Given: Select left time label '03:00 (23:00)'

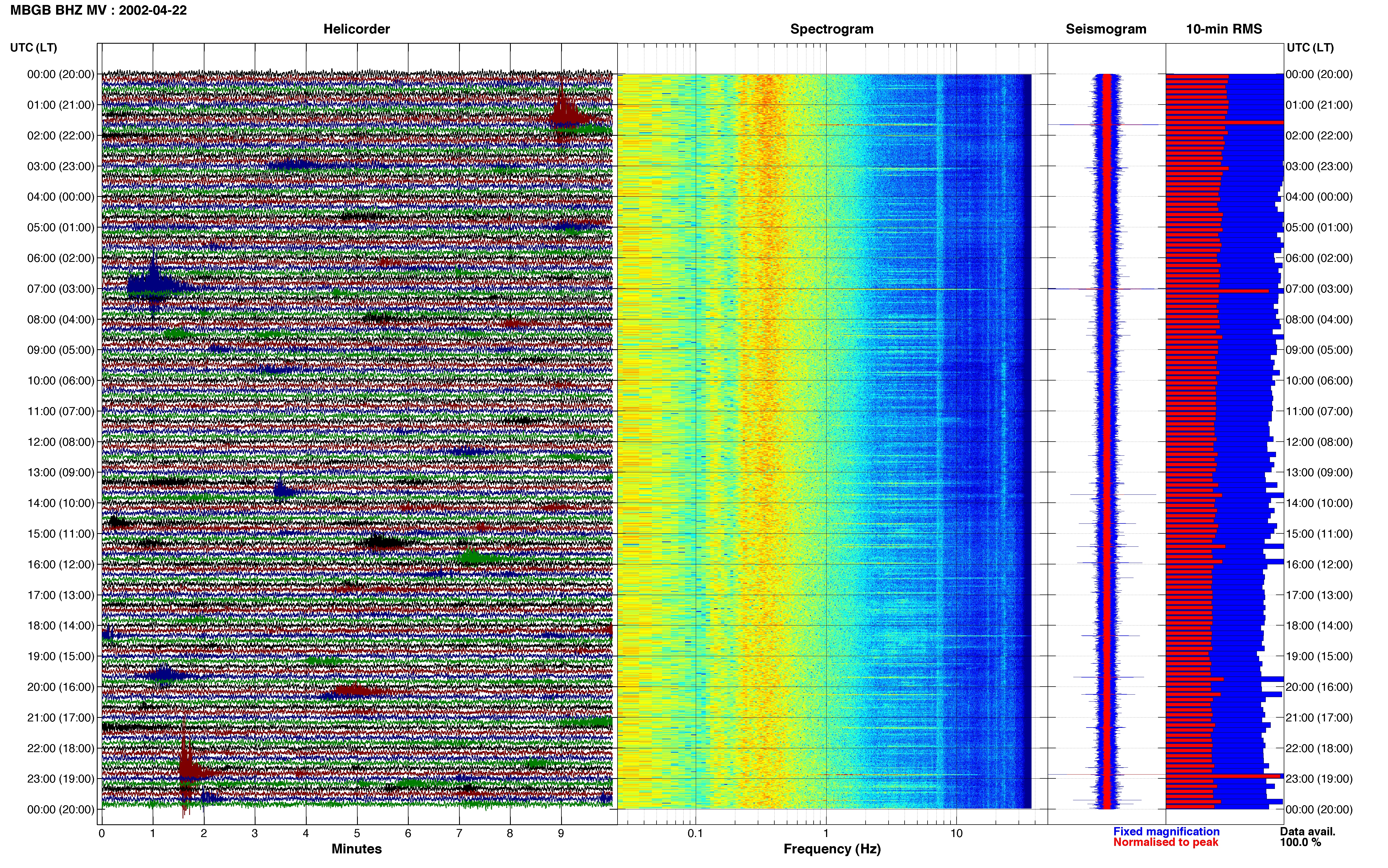Looking at the screenshot, I should [x=60, y=166].
